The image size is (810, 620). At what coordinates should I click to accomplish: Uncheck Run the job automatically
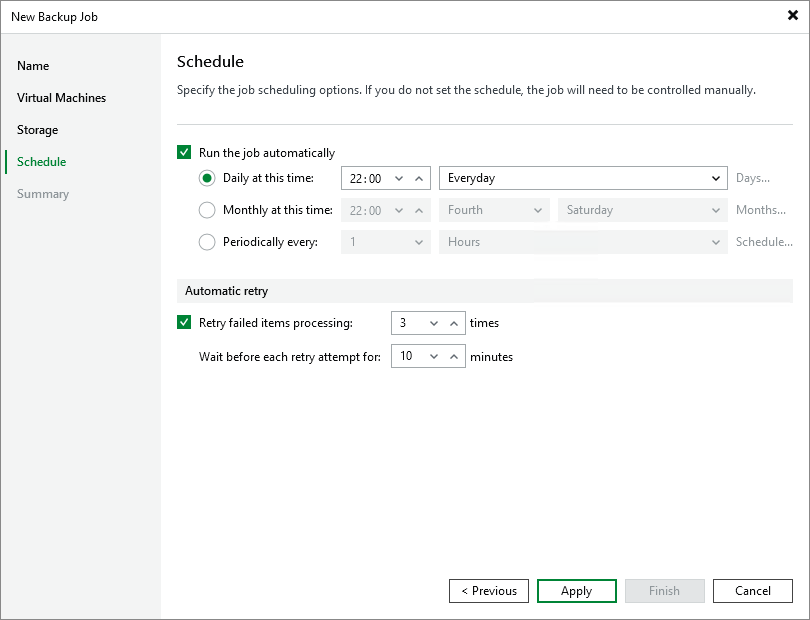tap(184, 153)
